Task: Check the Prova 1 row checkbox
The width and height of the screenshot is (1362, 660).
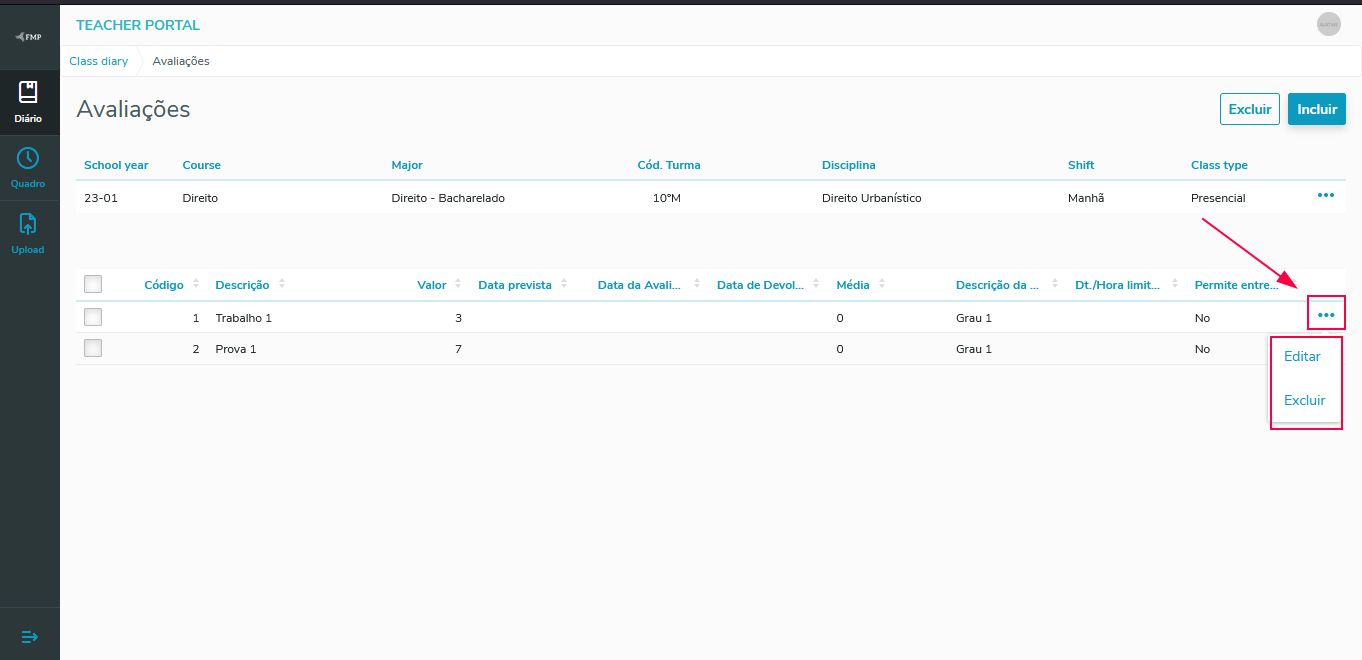Action: [x=93, y=348]
